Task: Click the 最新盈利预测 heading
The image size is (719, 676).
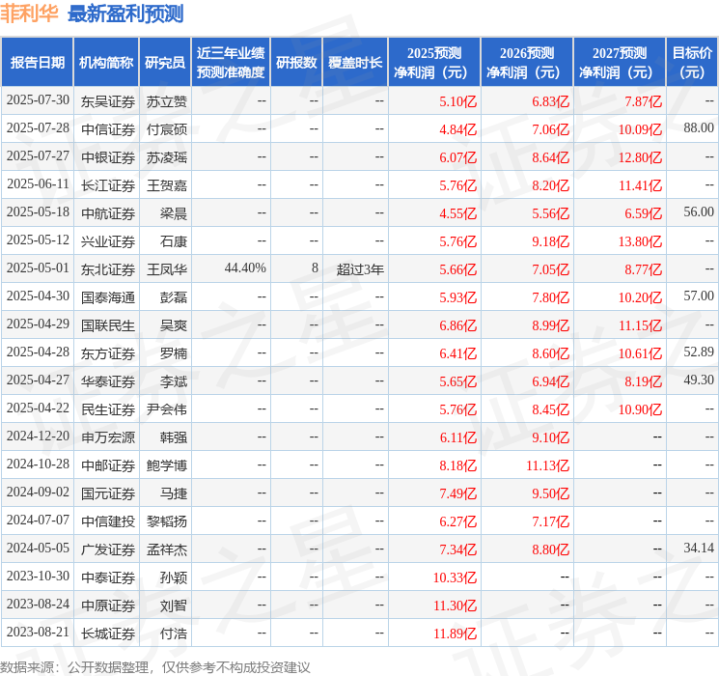Action: (126, 14)
